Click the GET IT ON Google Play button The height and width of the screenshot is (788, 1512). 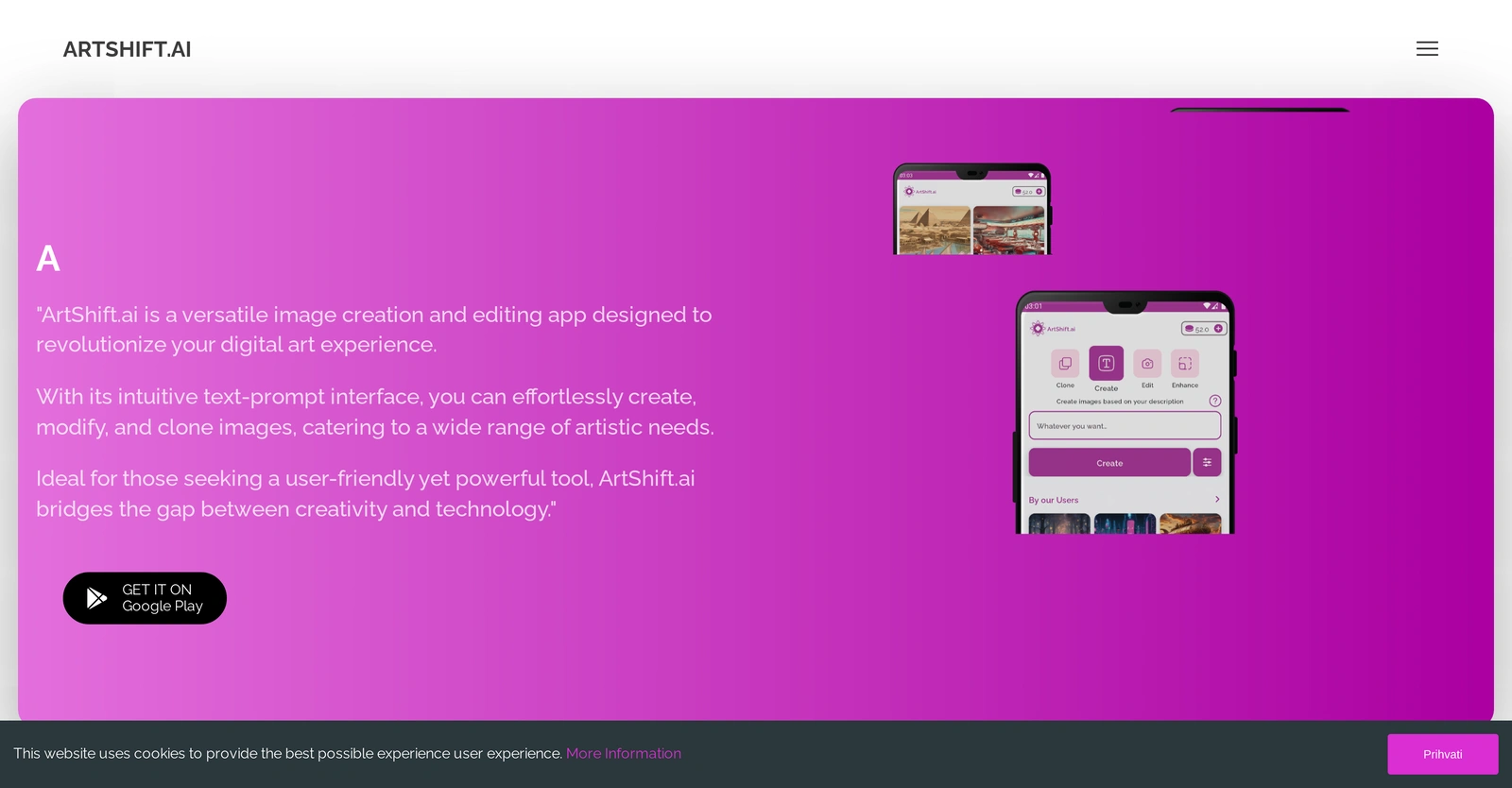tap(145, 598)
